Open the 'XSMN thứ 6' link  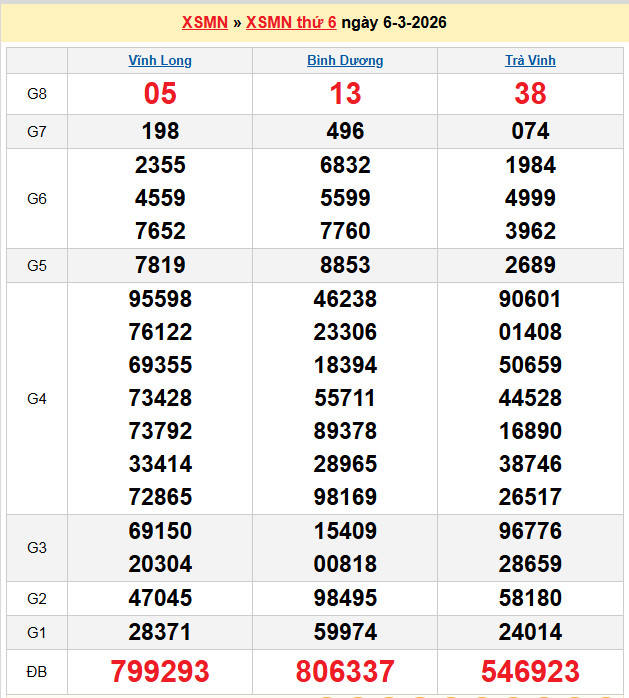click(291, 22)
